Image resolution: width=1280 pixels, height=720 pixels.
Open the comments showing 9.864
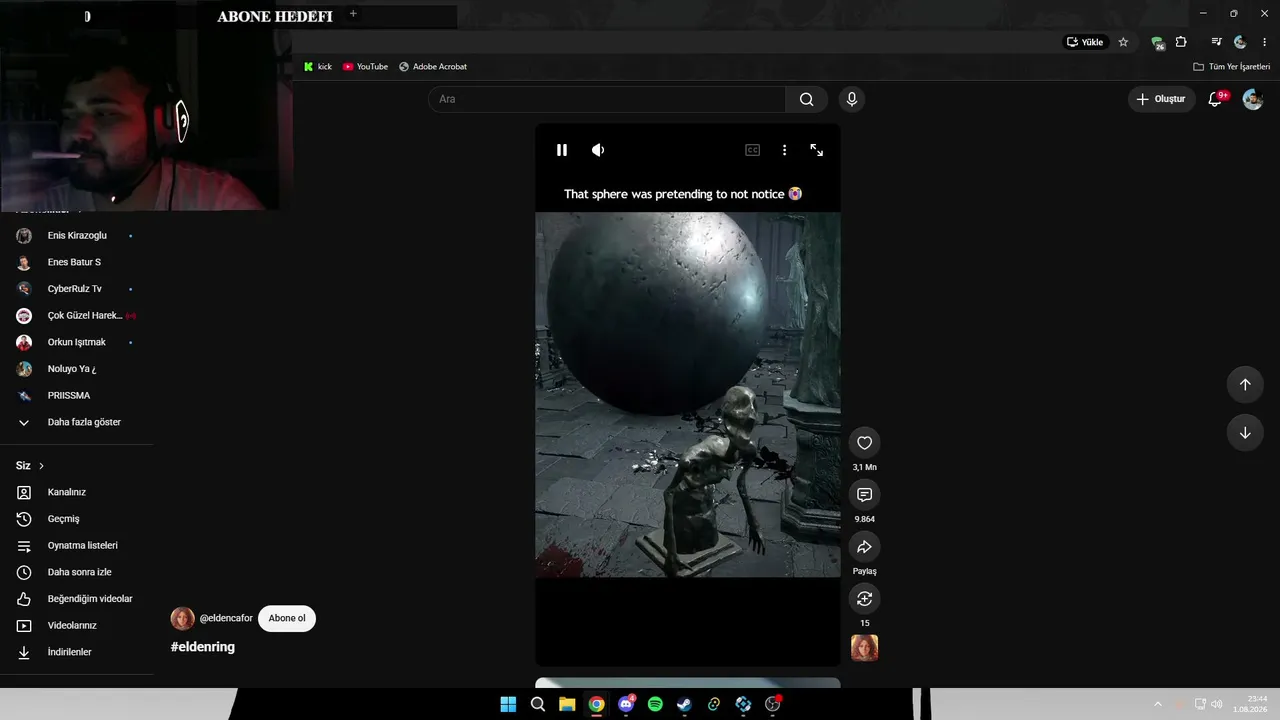pos(865,495)
